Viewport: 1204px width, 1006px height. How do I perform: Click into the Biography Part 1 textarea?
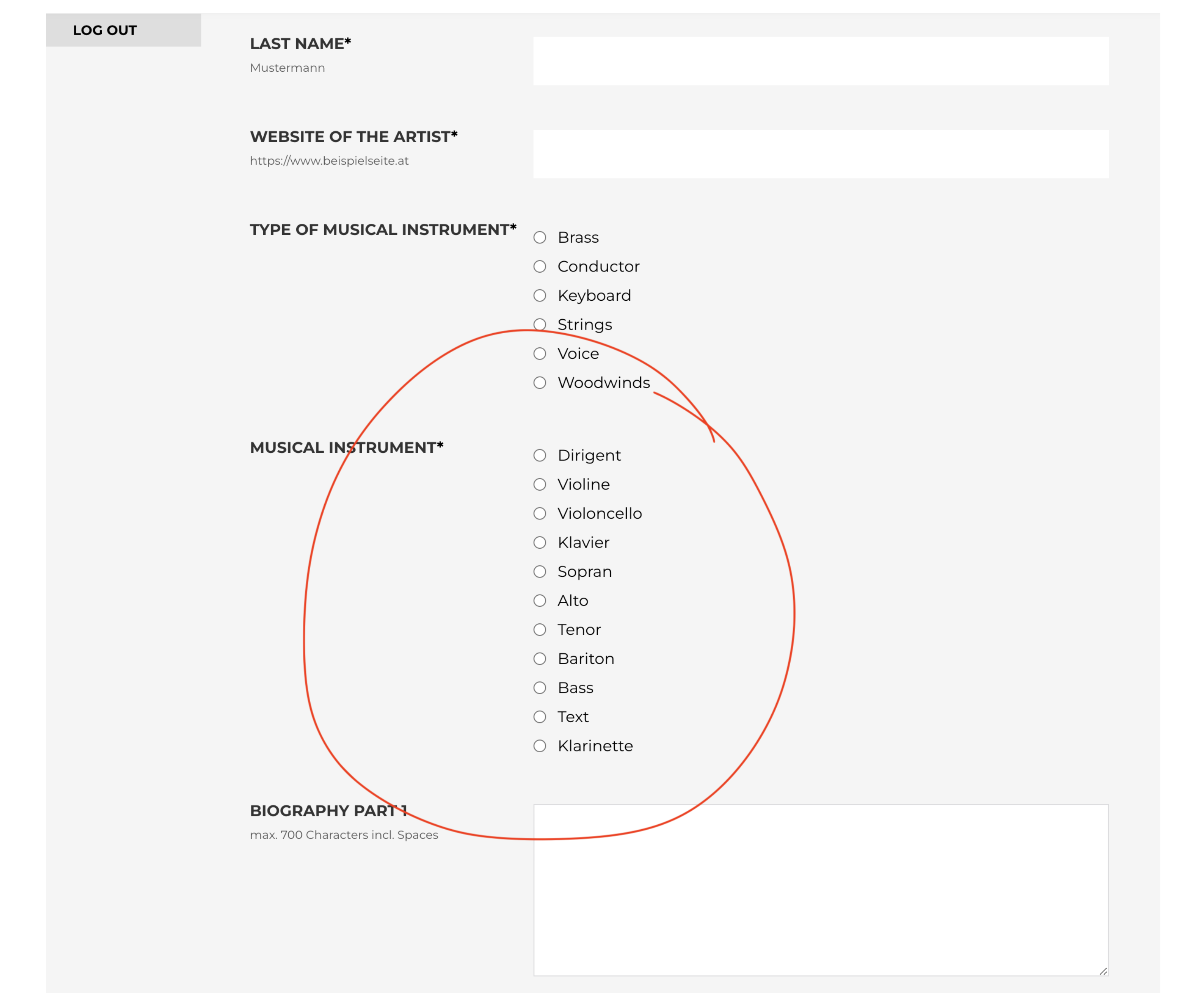[x=820, y=890]
